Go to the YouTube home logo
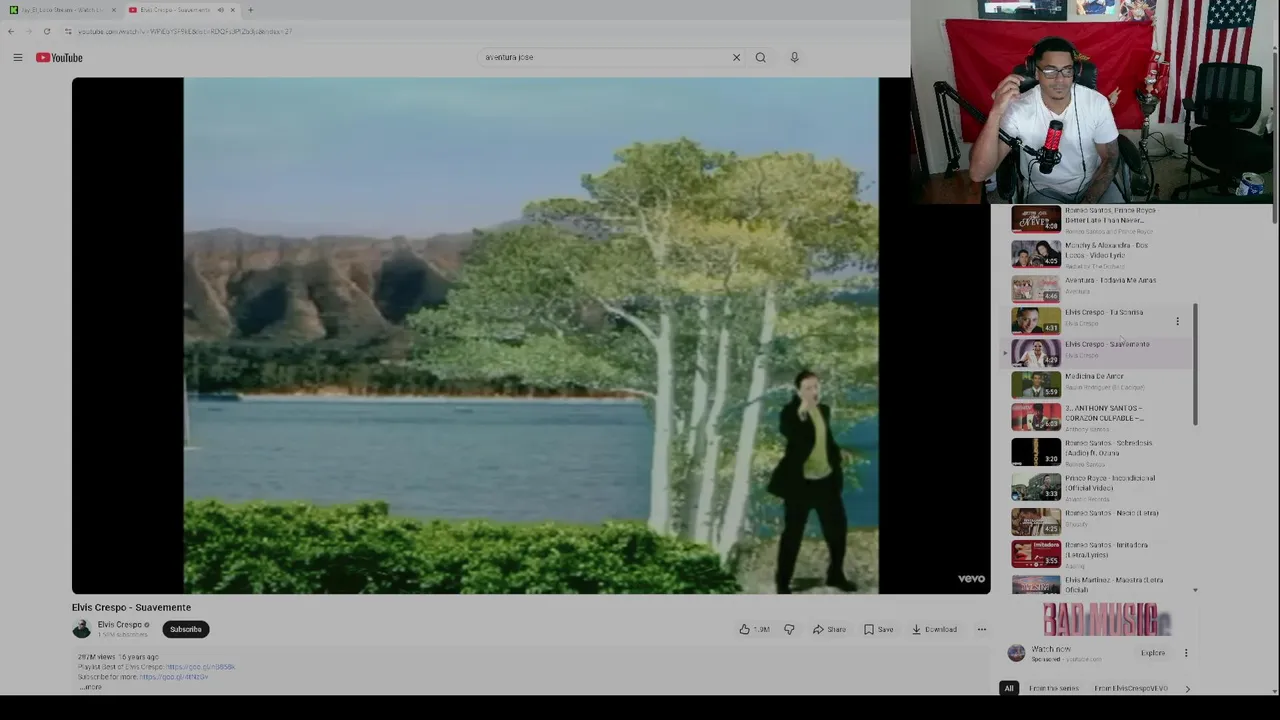Viewport: 1280px width, 720px height. [60, 58]
